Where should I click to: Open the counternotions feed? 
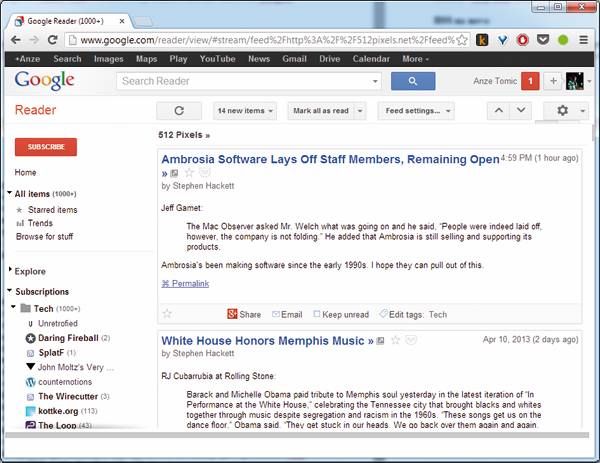(x=59, y=382)
